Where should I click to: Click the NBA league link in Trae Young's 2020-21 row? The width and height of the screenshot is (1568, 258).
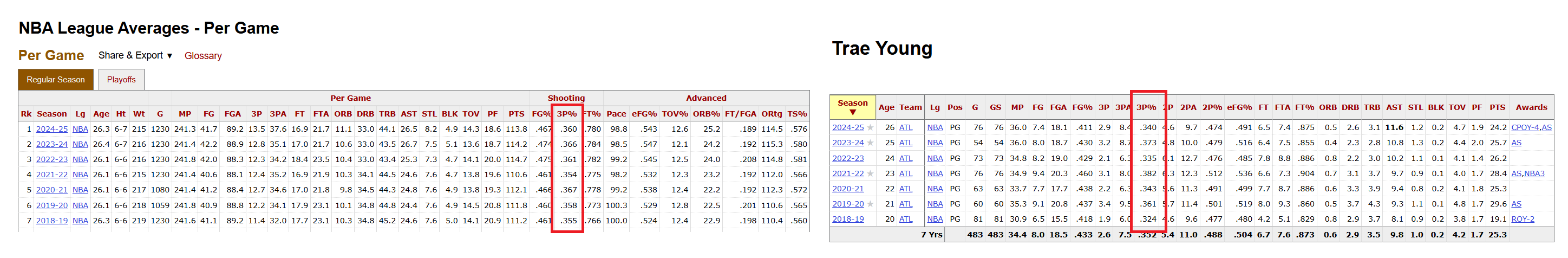tap(935, 189)
